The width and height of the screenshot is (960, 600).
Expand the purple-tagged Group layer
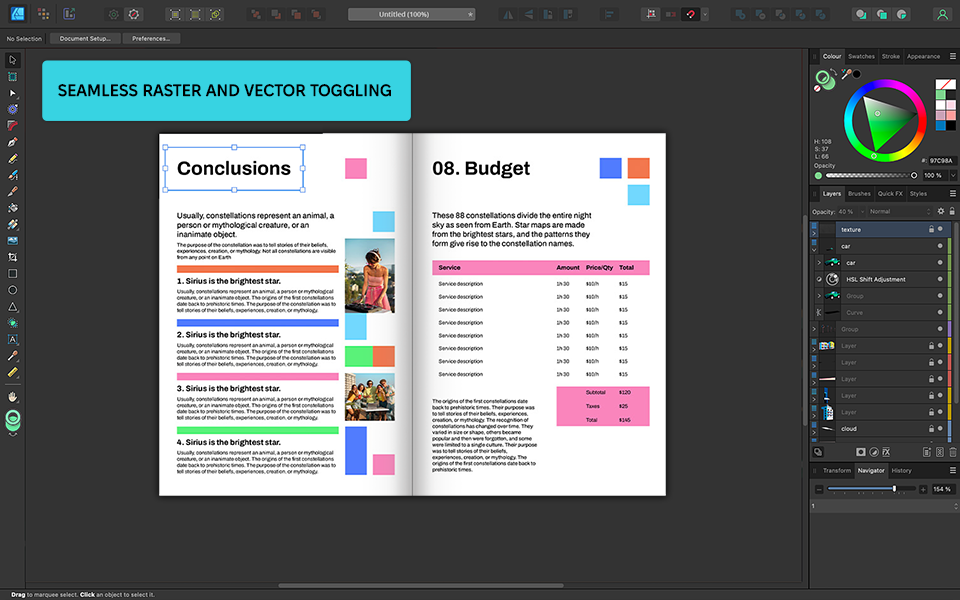[814, 329]
